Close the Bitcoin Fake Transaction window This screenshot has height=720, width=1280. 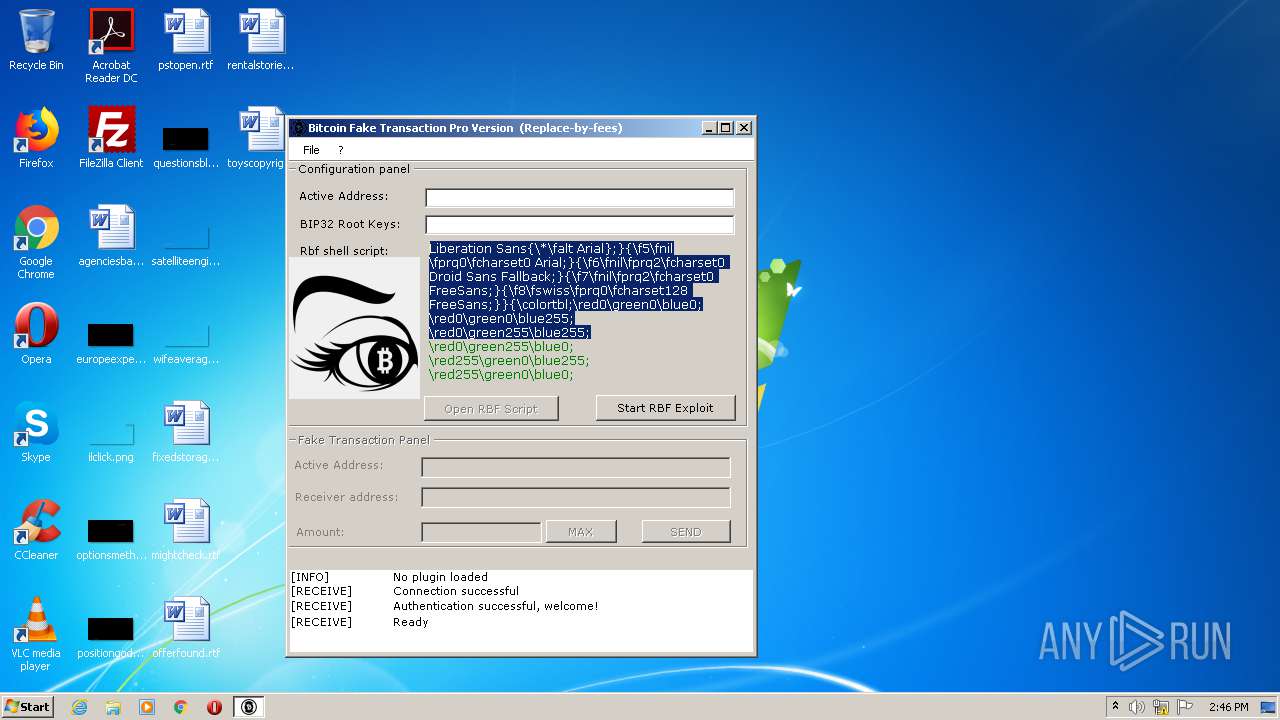[x=743, y=128]
